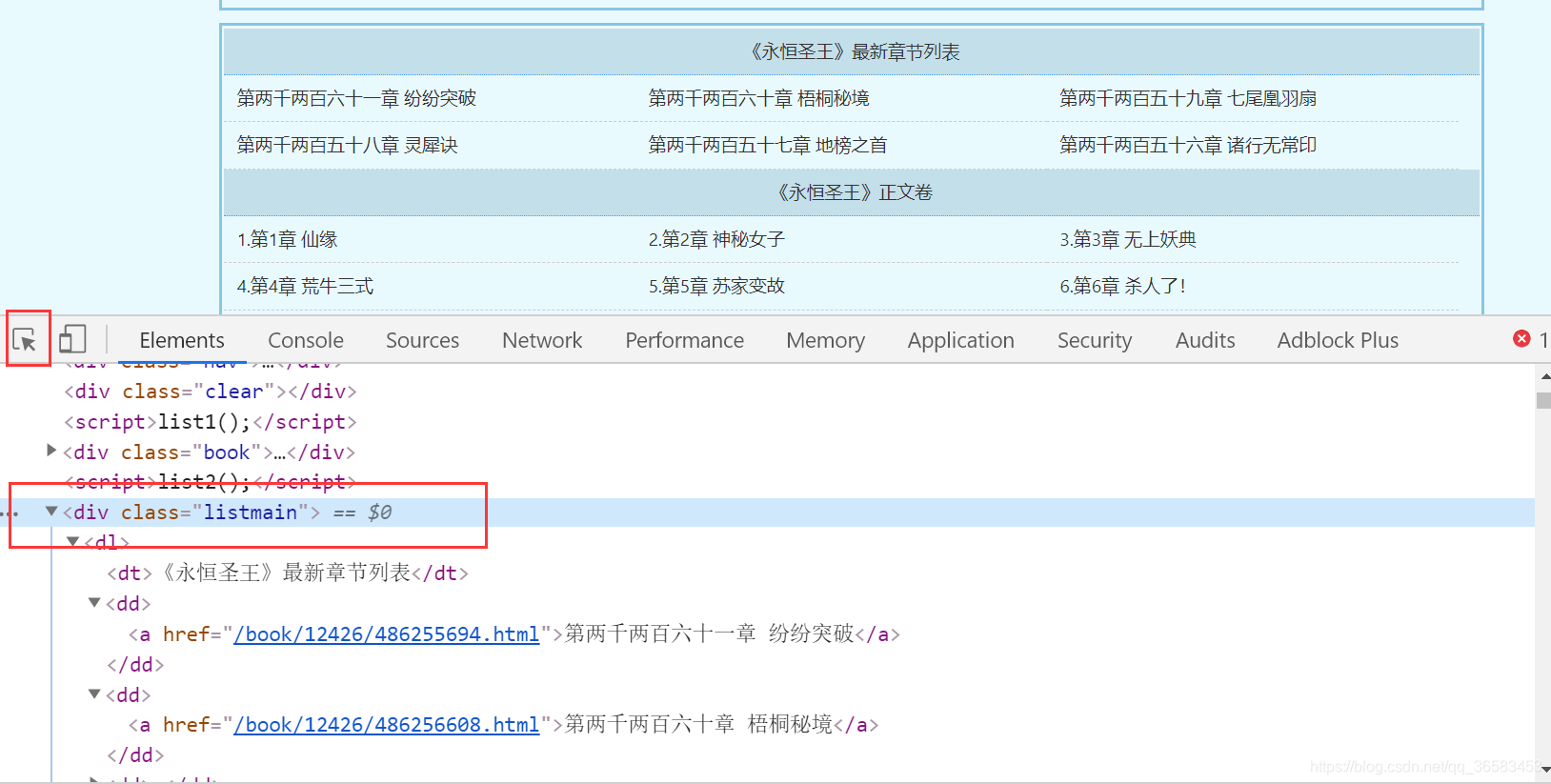Open the Security tab
Screen dimensions: 1551x784
1095,340
